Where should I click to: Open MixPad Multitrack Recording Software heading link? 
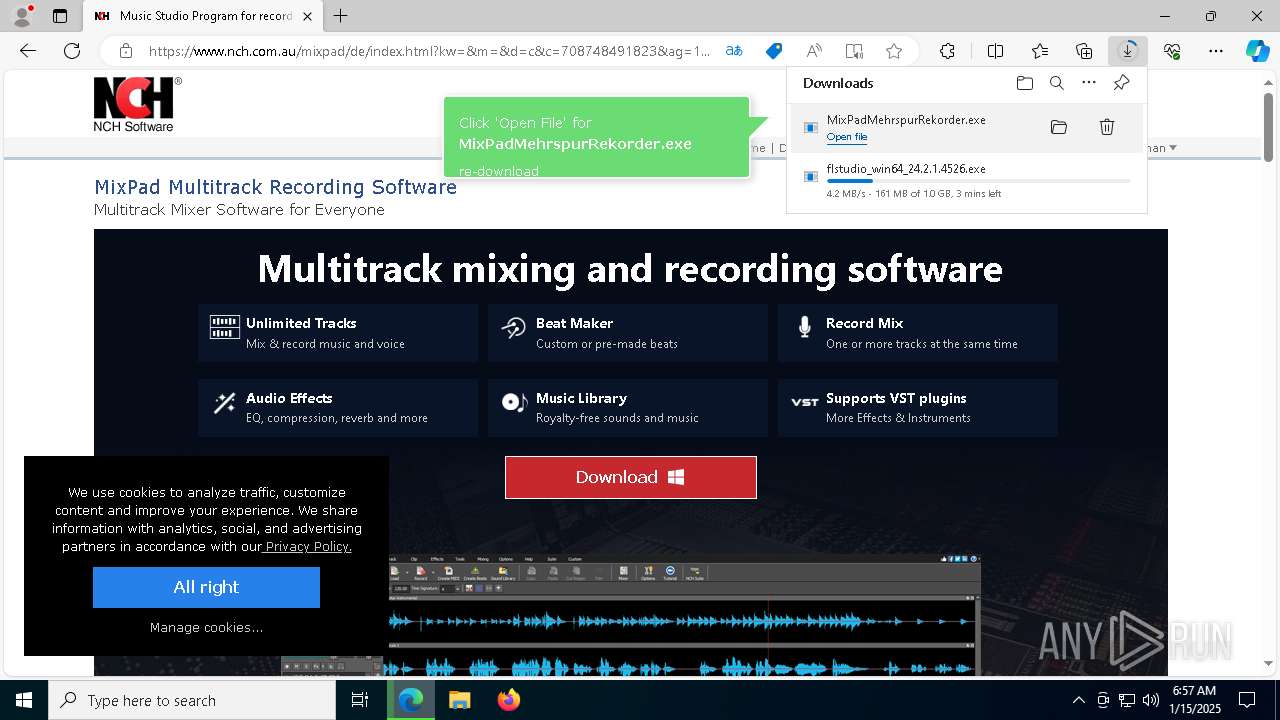pos(275,187)
